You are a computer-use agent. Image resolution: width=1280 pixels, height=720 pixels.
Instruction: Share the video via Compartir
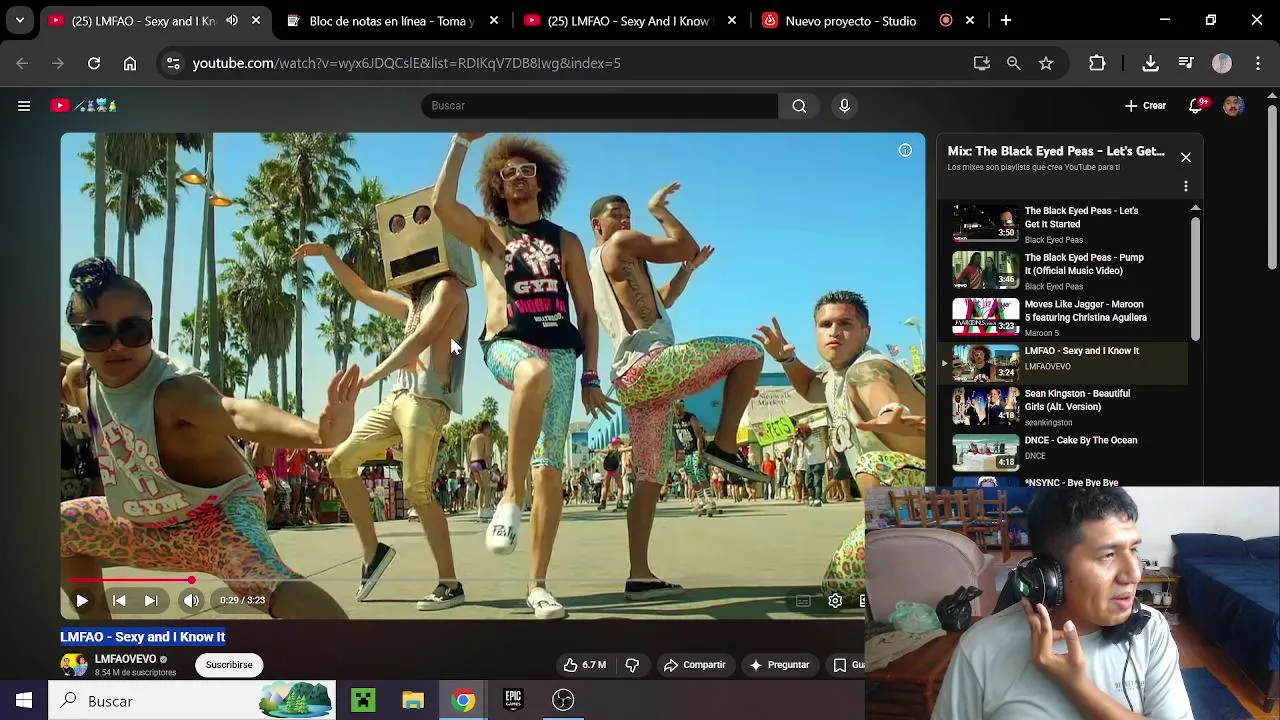point(694,664)
